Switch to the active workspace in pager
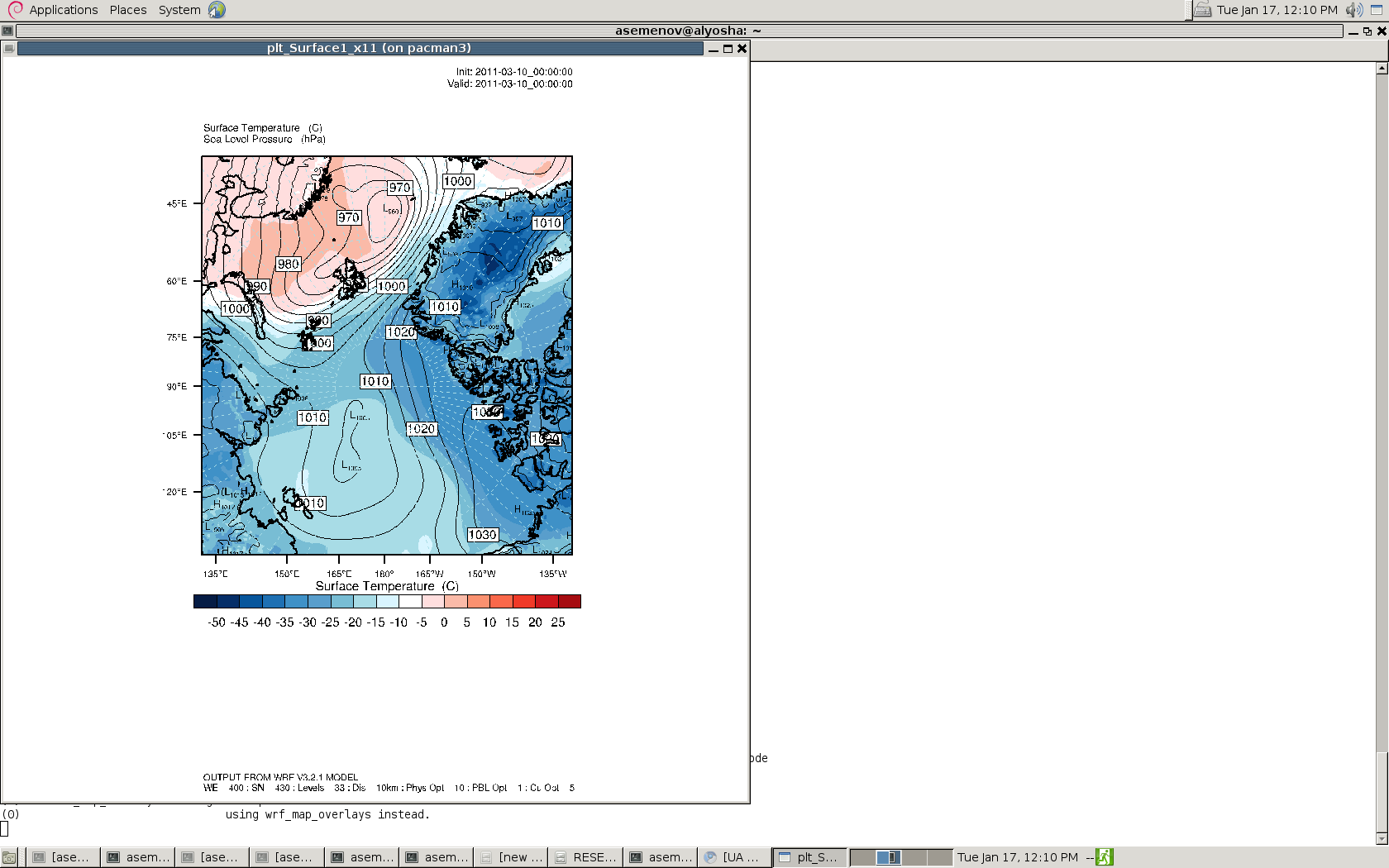This screenshot has height=868, width=1389. (888, 857)
